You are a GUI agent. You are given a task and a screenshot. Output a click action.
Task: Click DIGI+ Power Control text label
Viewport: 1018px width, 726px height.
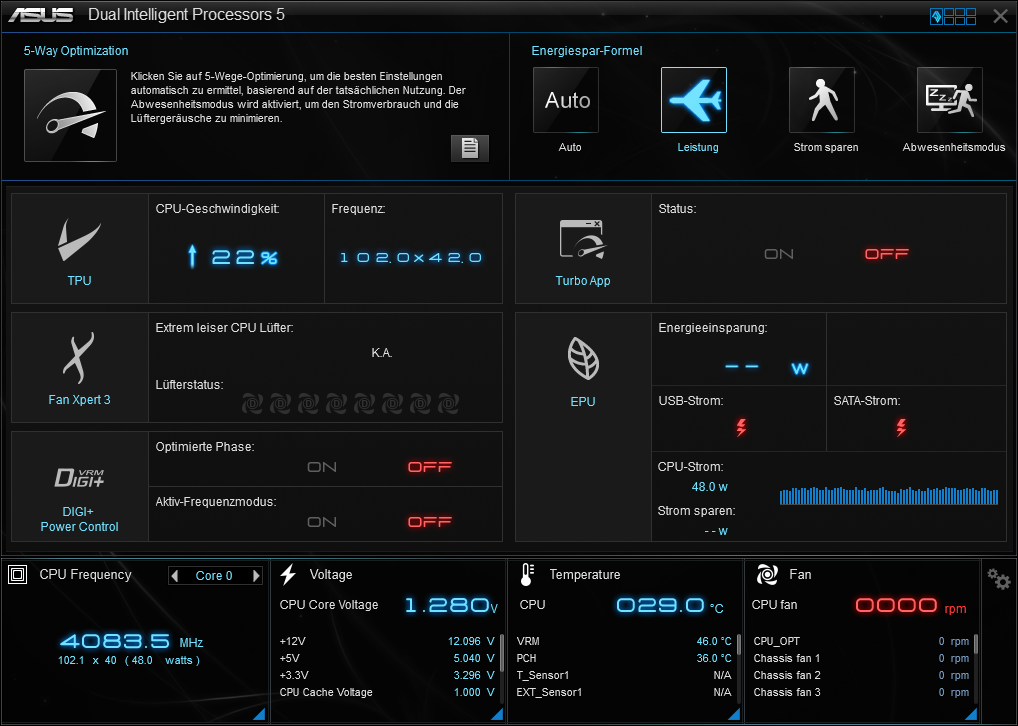[x=79, y=519]
